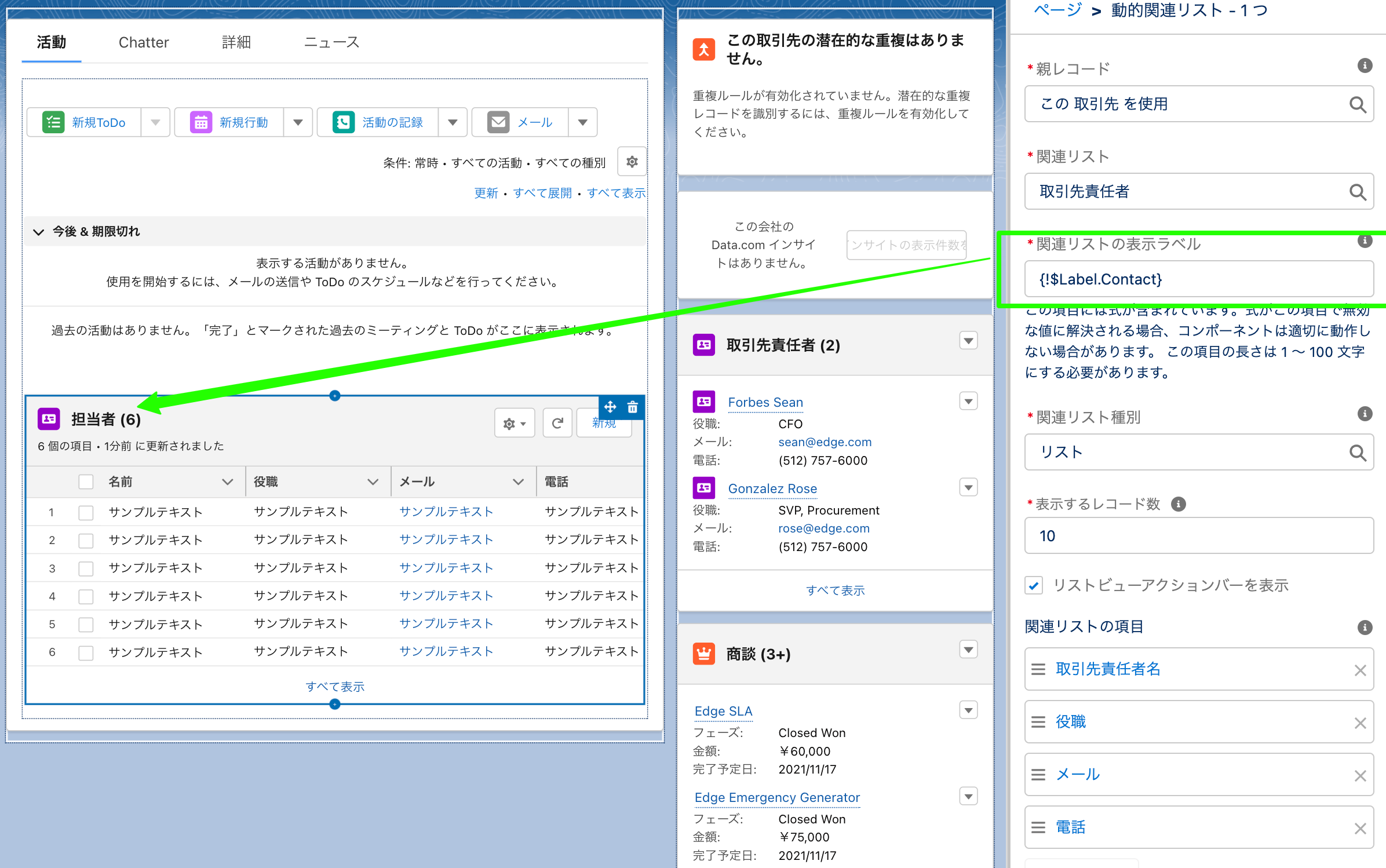Click すべて展開 link in activity panel
The image size is (1386, 868).
(x=542, y=193)
